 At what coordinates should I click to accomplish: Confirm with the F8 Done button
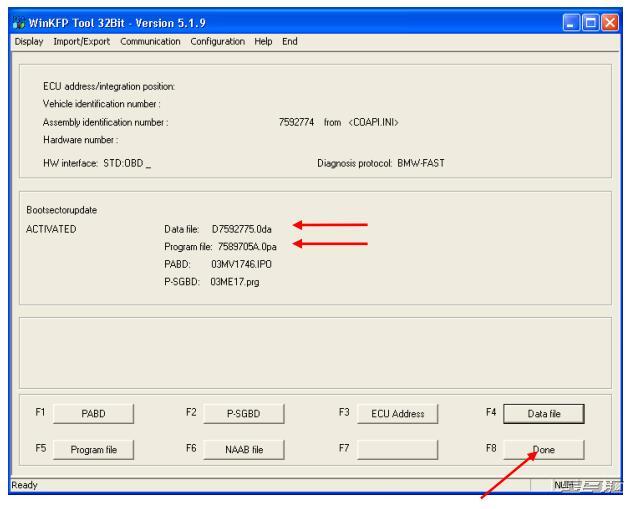544,450
